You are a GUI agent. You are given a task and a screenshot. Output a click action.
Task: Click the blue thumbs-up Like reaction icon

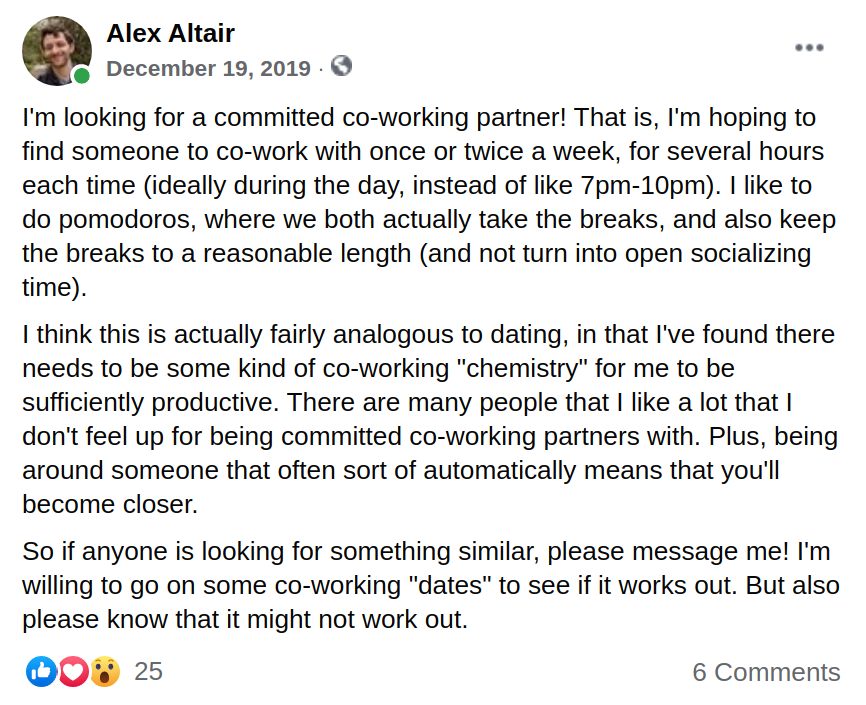(42, 671)
